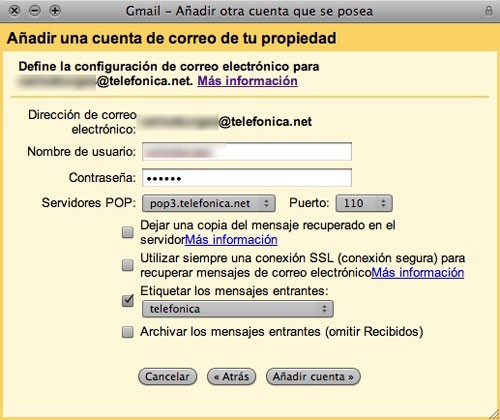Close the Gmail window with the red button
The image size is (500, 420).
pyautogui.click(x=14, y=11)
